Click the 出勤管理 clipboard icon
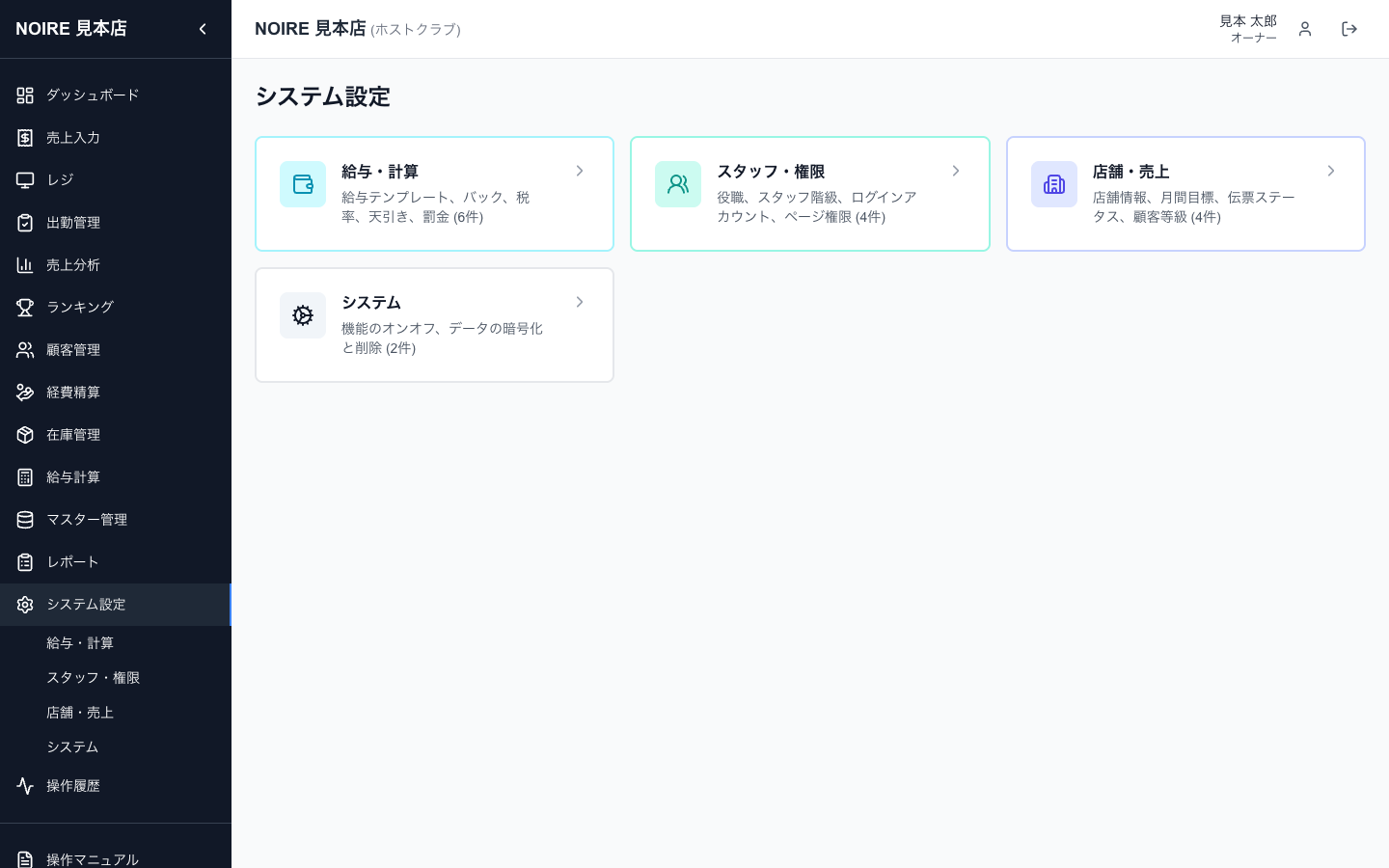 [x=25, y=223]
